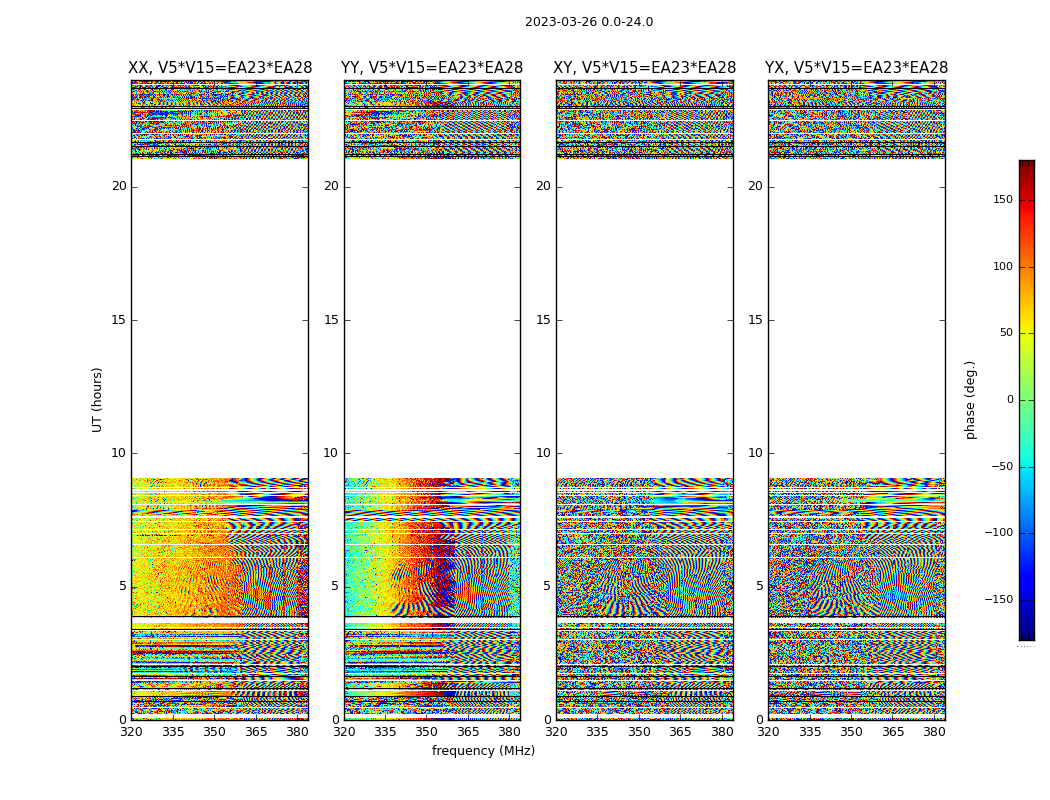
Task: Click colorbar tick label −100
Action: tap(998, 532)
